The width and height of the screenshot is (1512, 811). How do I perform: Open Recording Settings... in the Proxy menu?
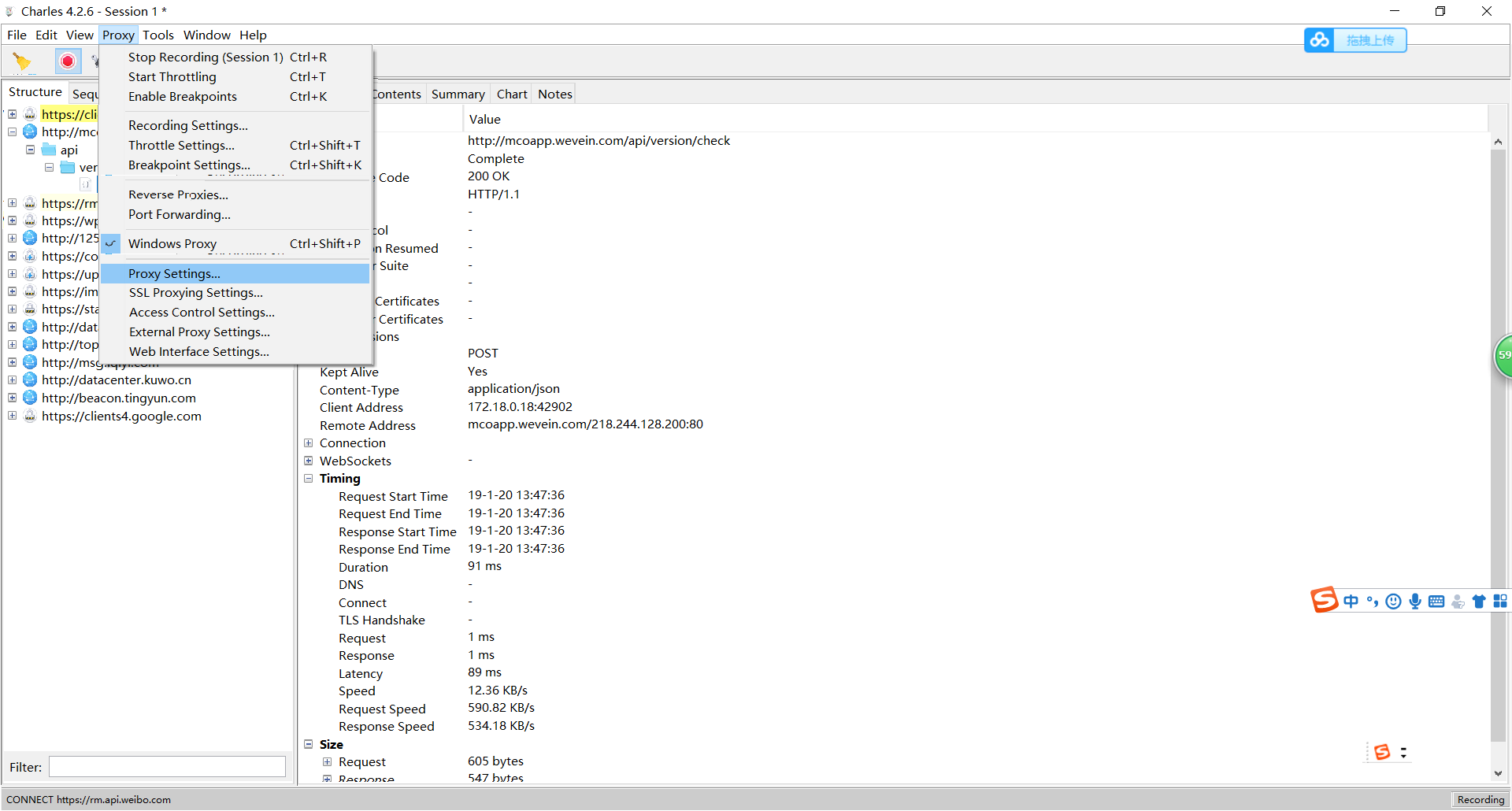pyautogui.click(x=236, y=126)
